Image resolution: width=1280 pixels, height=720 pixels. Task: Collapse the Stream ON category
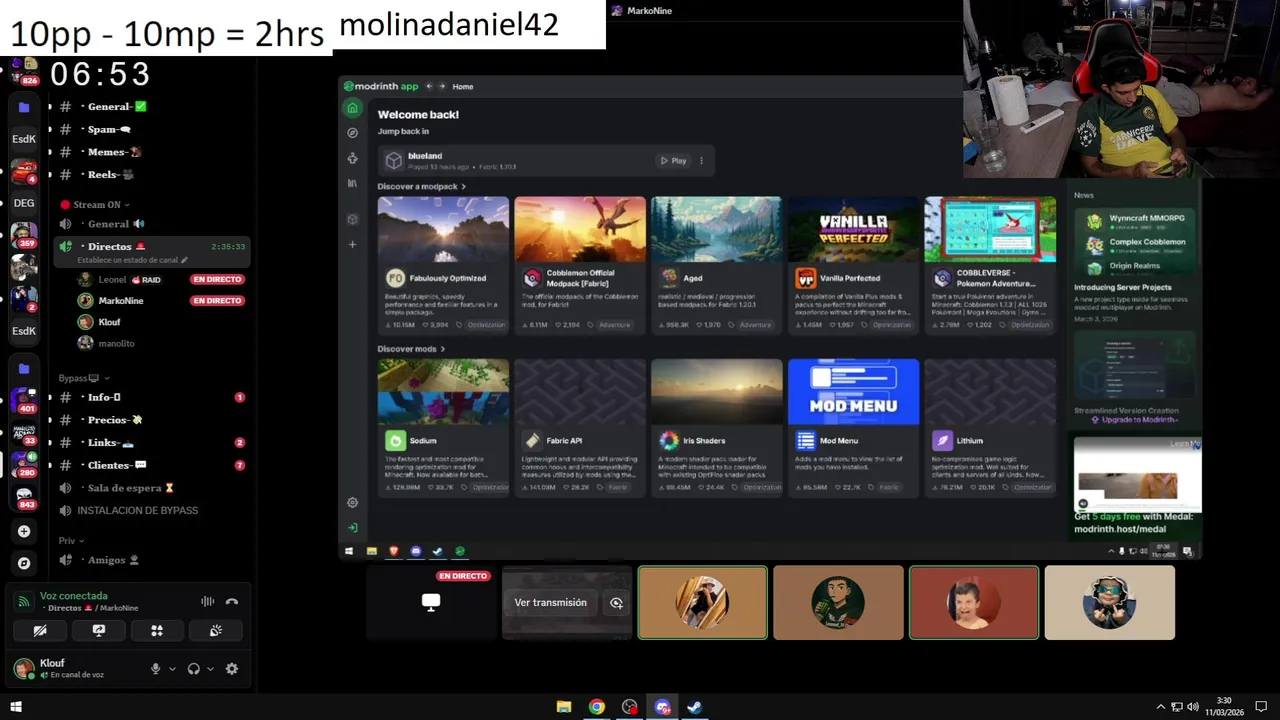pyautogui.click(x=96, y=204)
